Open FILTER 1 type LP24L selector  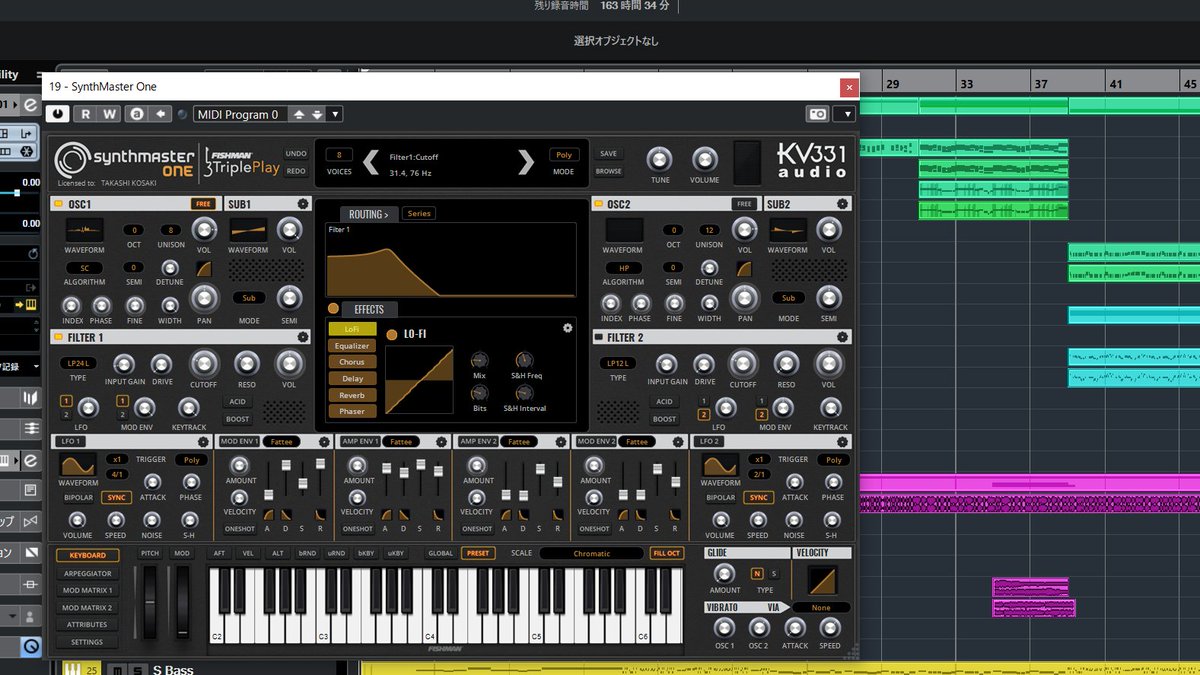pos(78,362)
